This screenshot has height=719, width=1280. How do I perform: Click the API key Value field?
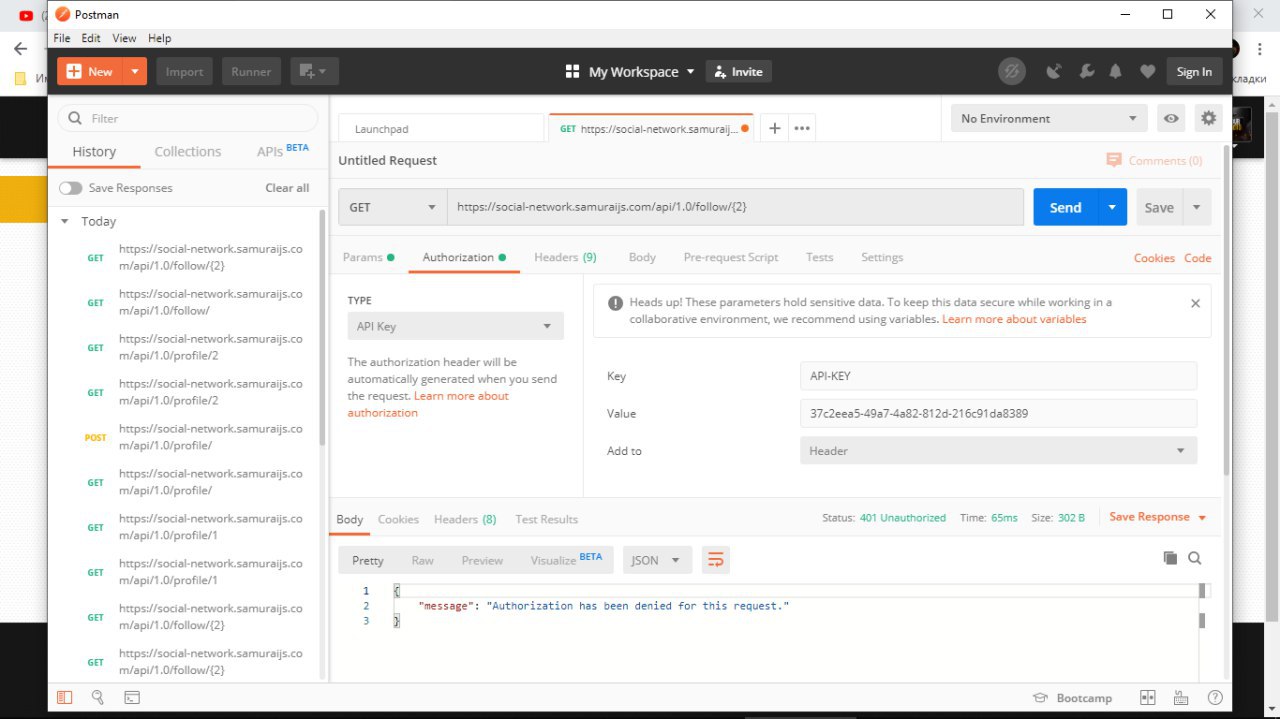tap(998, 413)
